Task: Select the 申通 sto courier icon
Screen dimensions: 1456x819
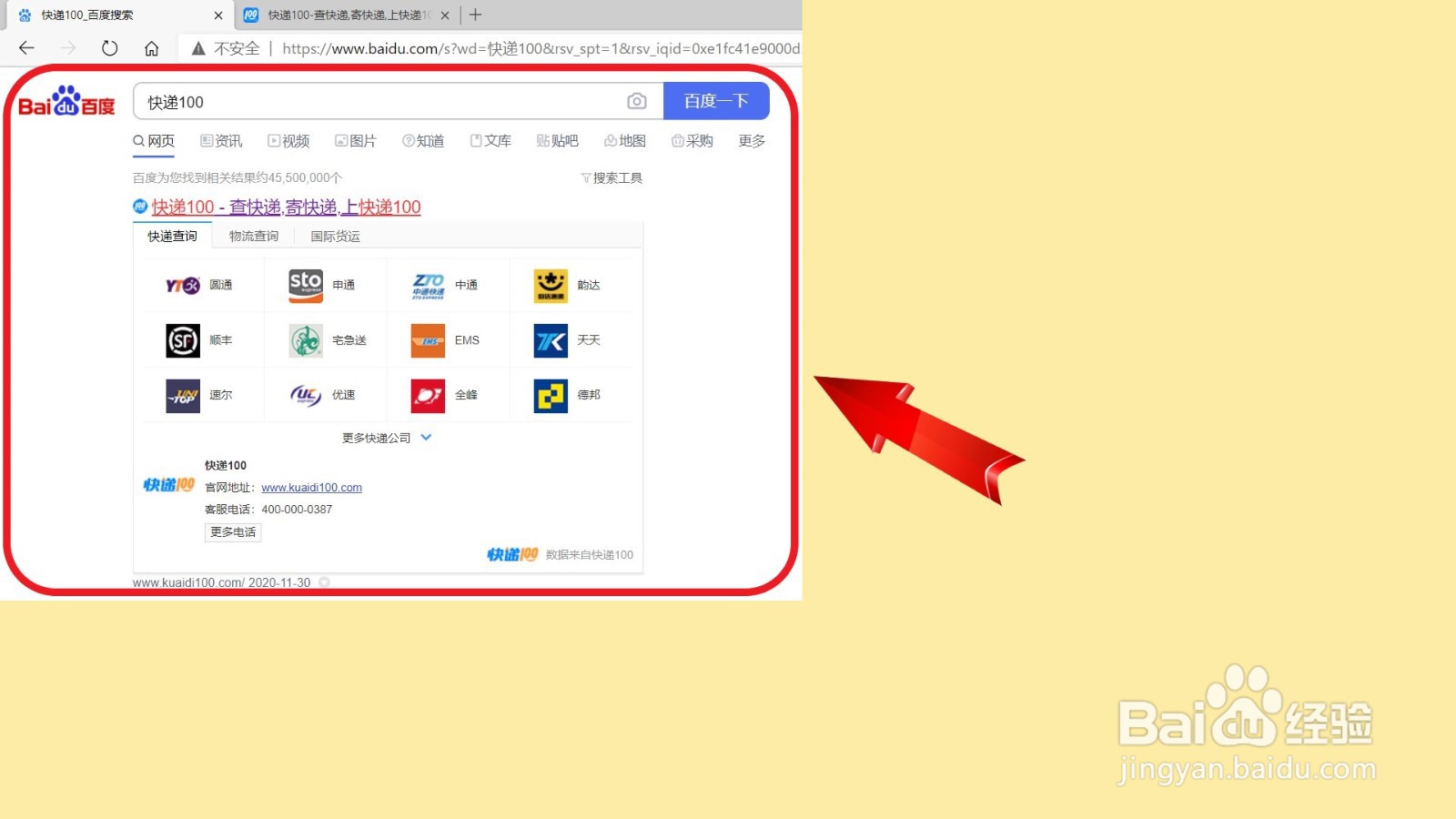Action: 306,286
